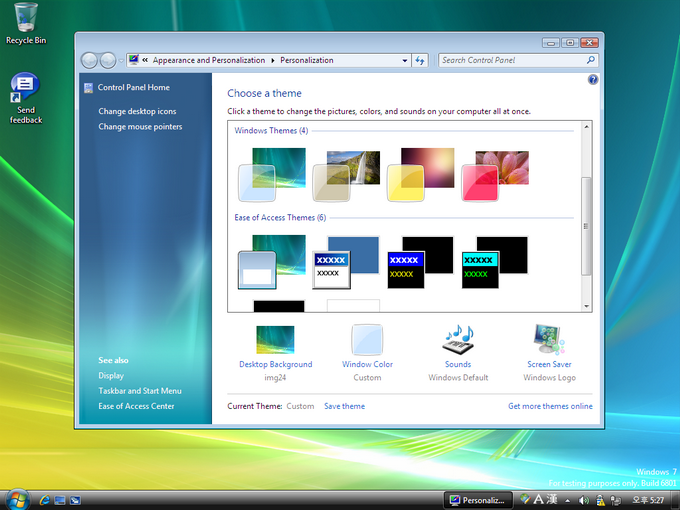Viewport: 680px width, 510px height.
Task: Go to Appearance and Personalization breadcrumb
Action: [x=209, y=60]
